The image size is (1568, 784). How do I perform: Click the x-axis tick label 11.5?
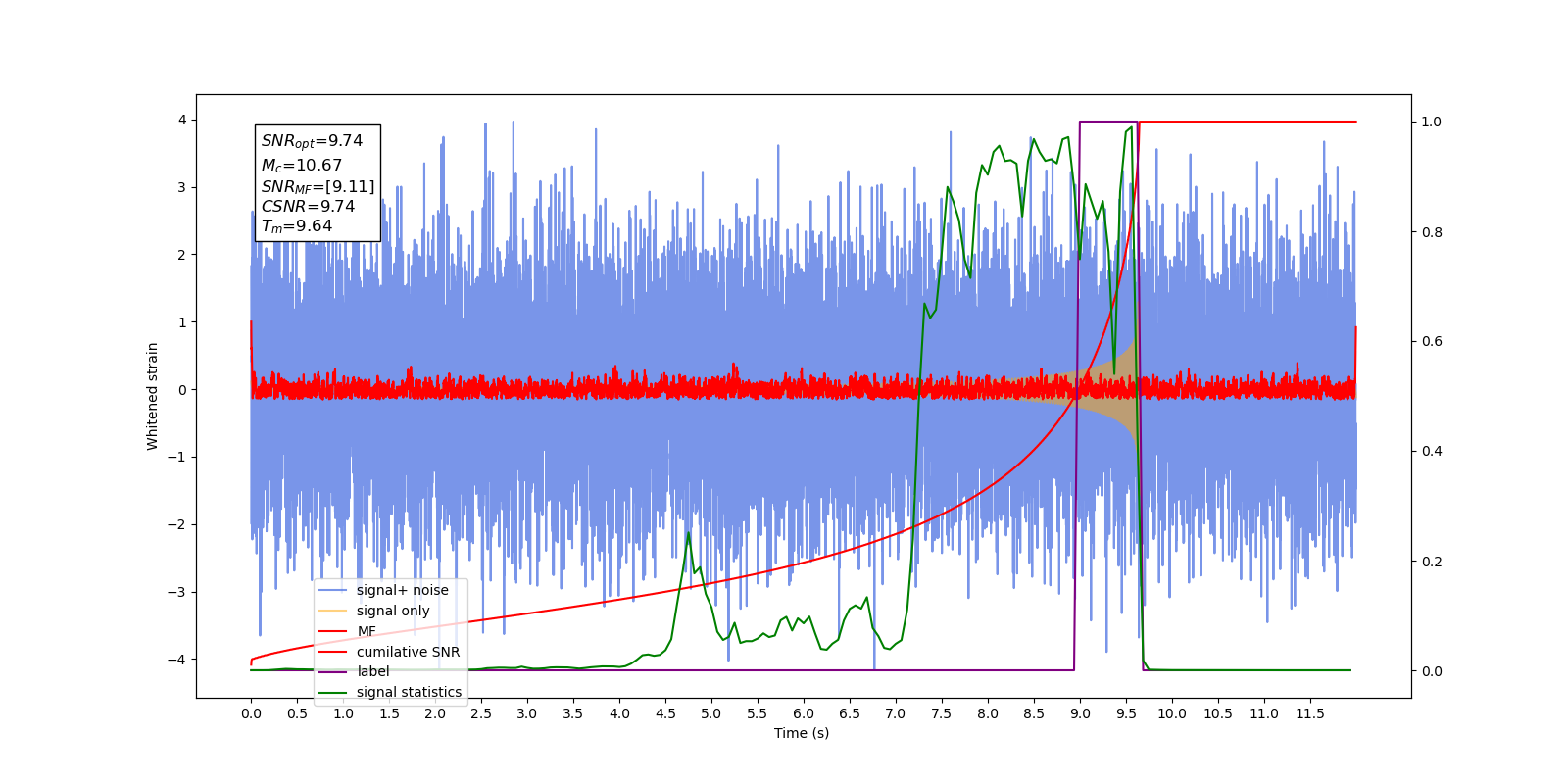pyautogui.click(x=1310, y=713)
